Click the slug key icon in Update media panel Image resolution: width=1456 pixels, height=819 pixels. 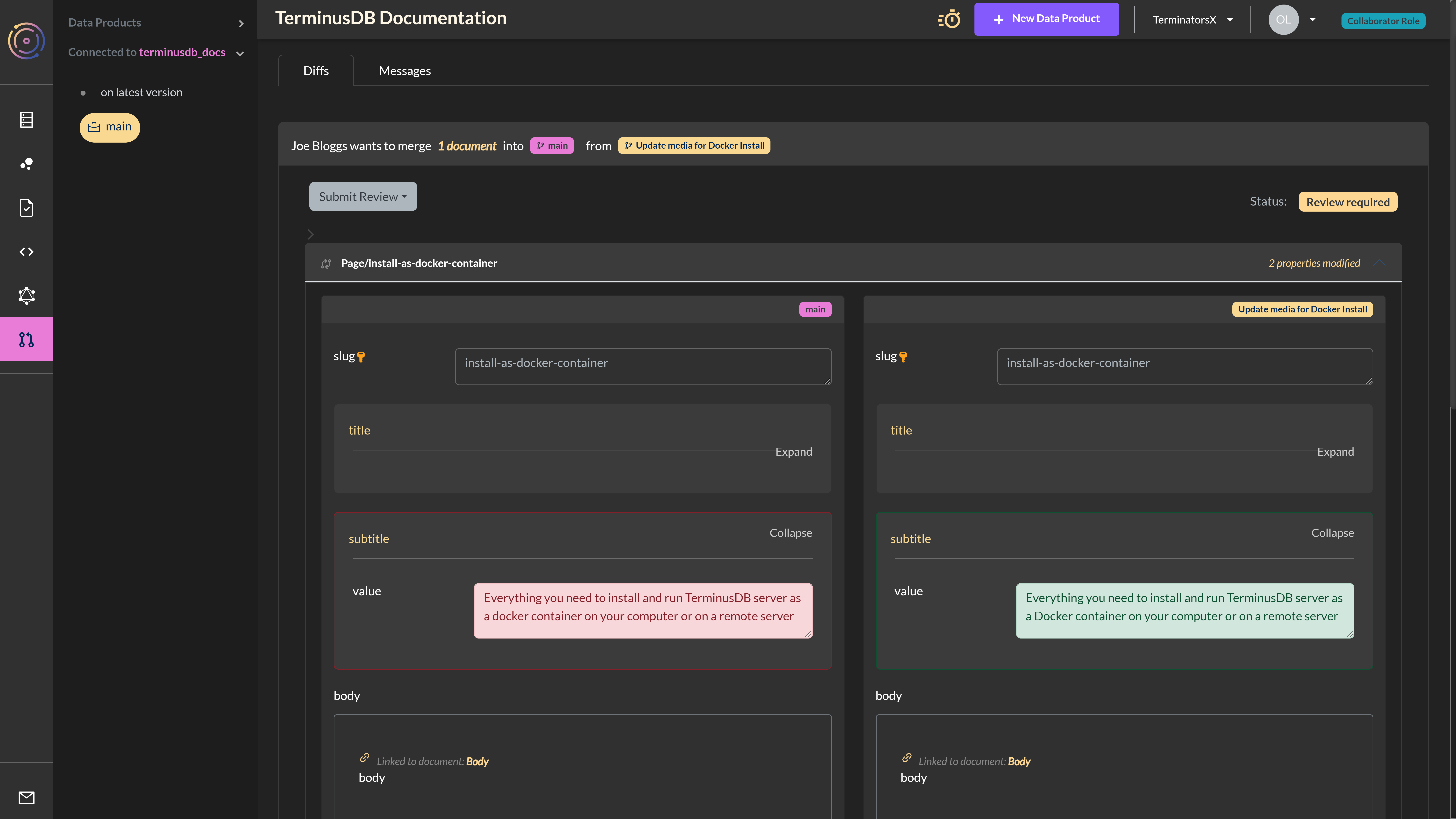click(x=903, y=357)
